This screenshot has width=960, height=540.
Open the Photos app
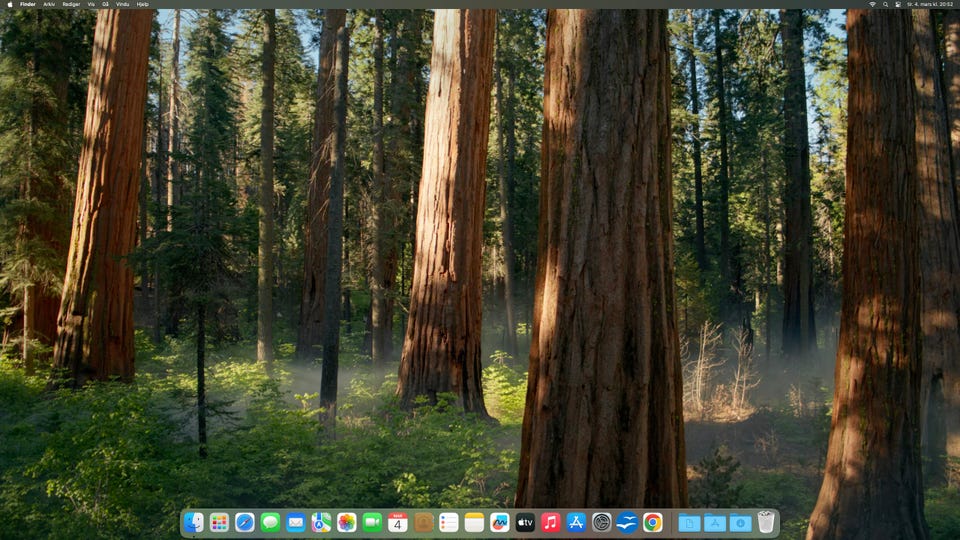pos(347,522)
